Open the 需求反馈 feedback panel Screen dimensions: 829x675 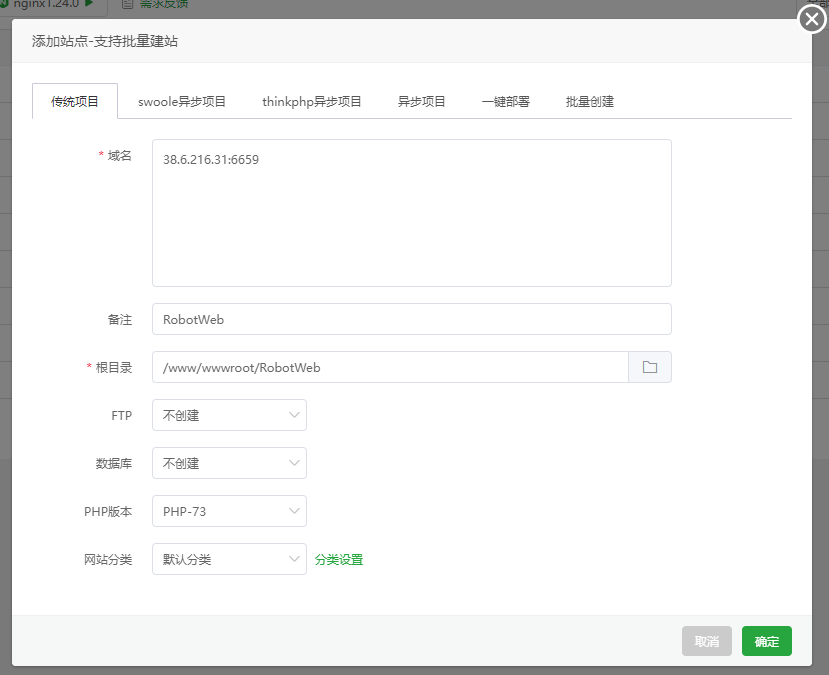[165, 5]
